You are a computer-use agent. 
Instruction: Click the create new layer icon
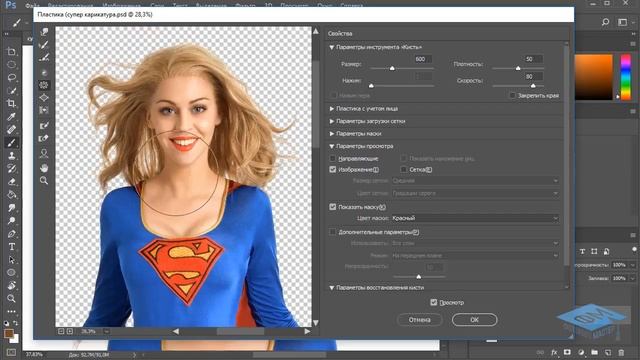pyautogui.click(x=608, y=352)
